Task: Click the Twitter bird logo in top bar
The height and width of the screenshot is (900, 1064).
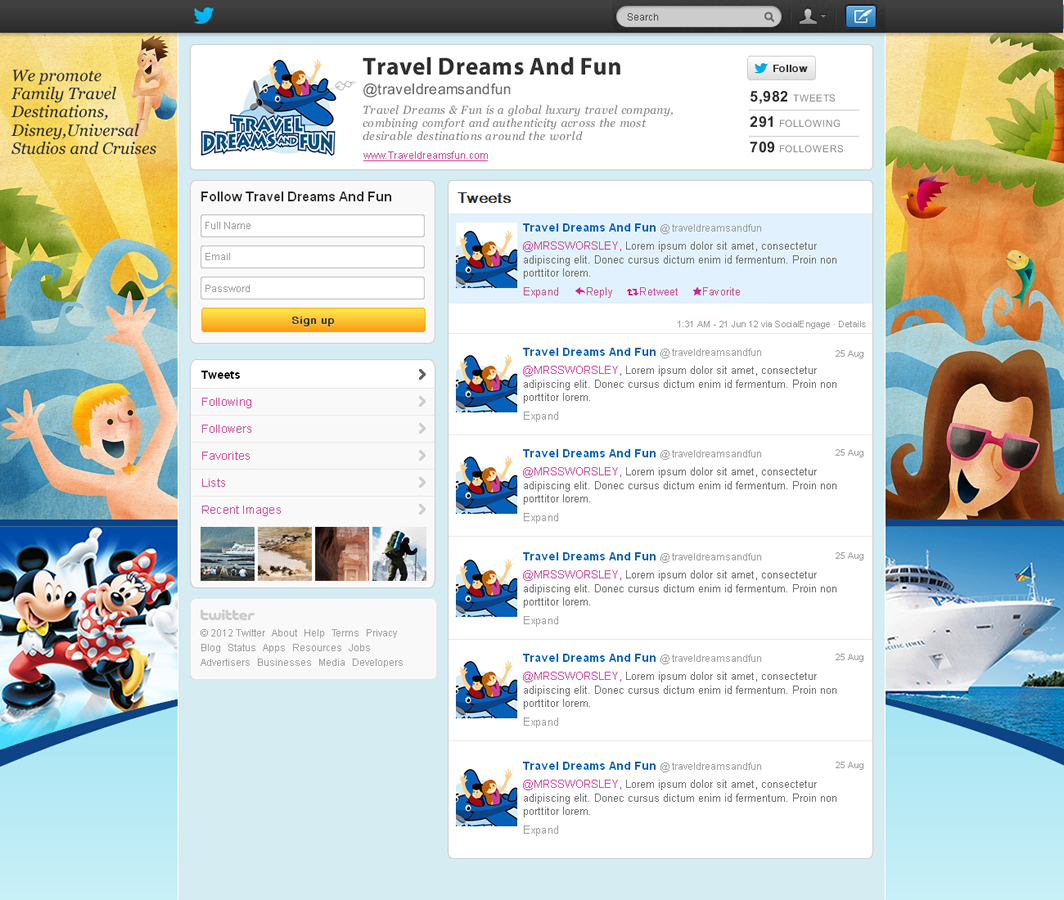Action: coord(204,16)
